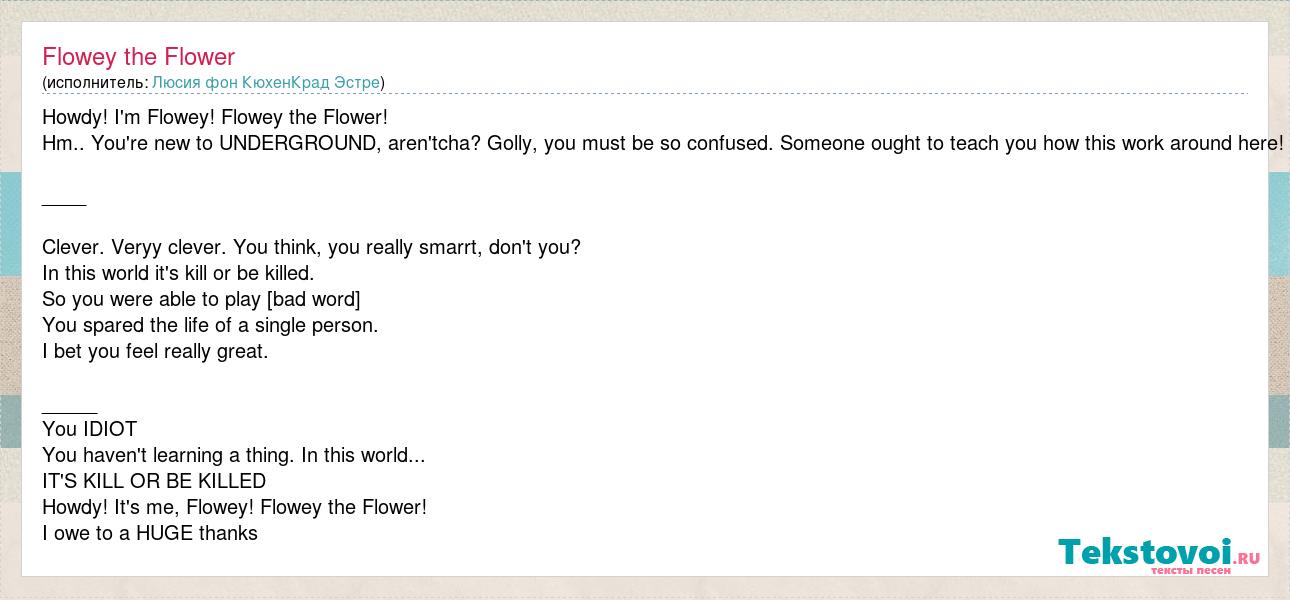Click the word 'UNDERGROUND' in the lyrics
The width and height of the screenshot is (1290, 600).
[x=297, y=143]
